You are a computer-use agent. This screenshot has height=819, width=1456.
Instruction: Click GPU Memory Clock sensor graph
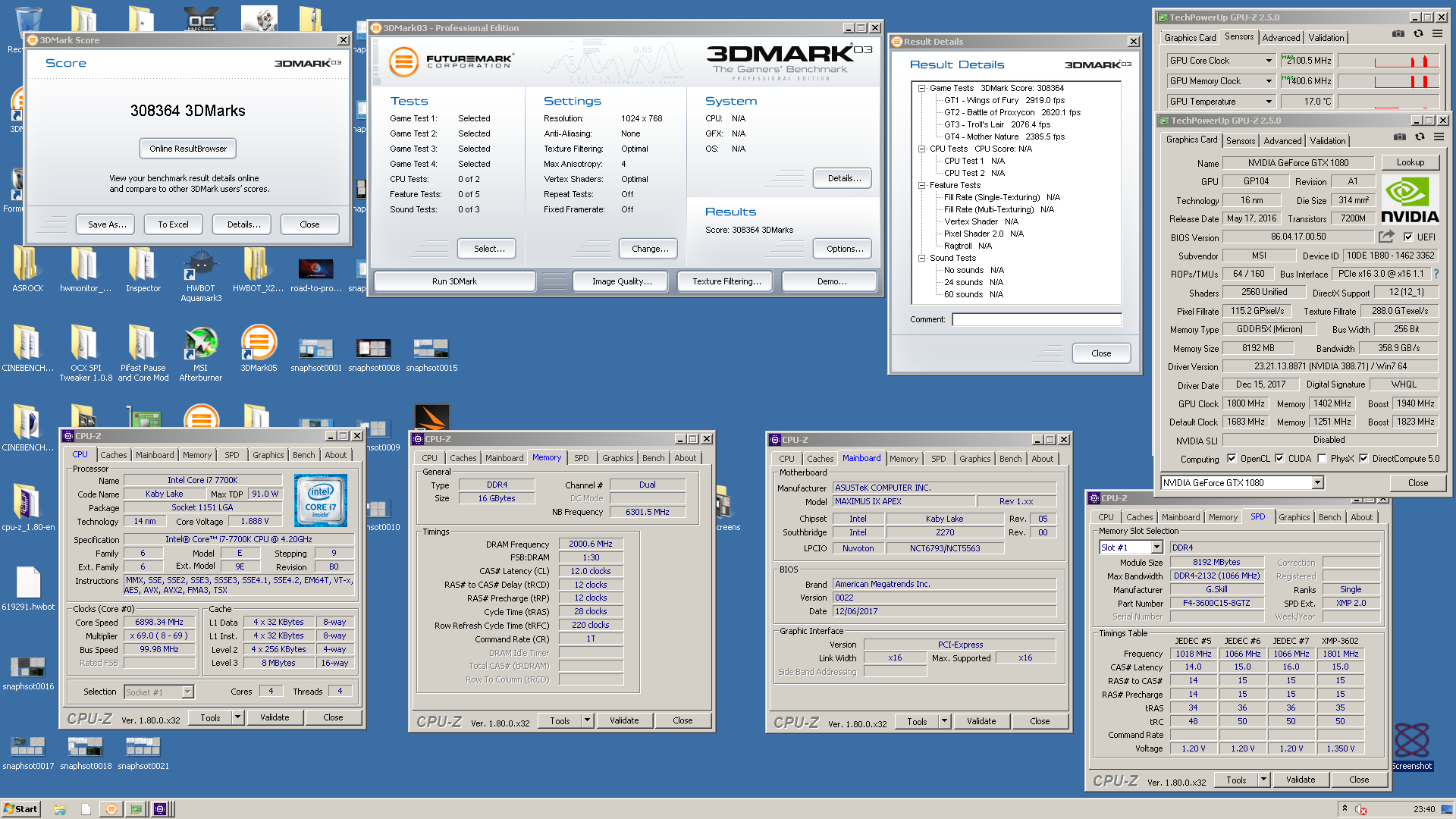point(1389,81)
